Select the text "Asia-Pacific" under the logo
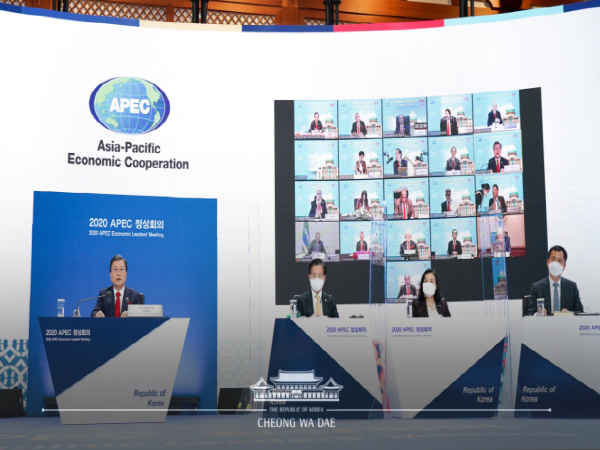Image resolution: width=600 pixels, height=450 pixels. point(129,147)
